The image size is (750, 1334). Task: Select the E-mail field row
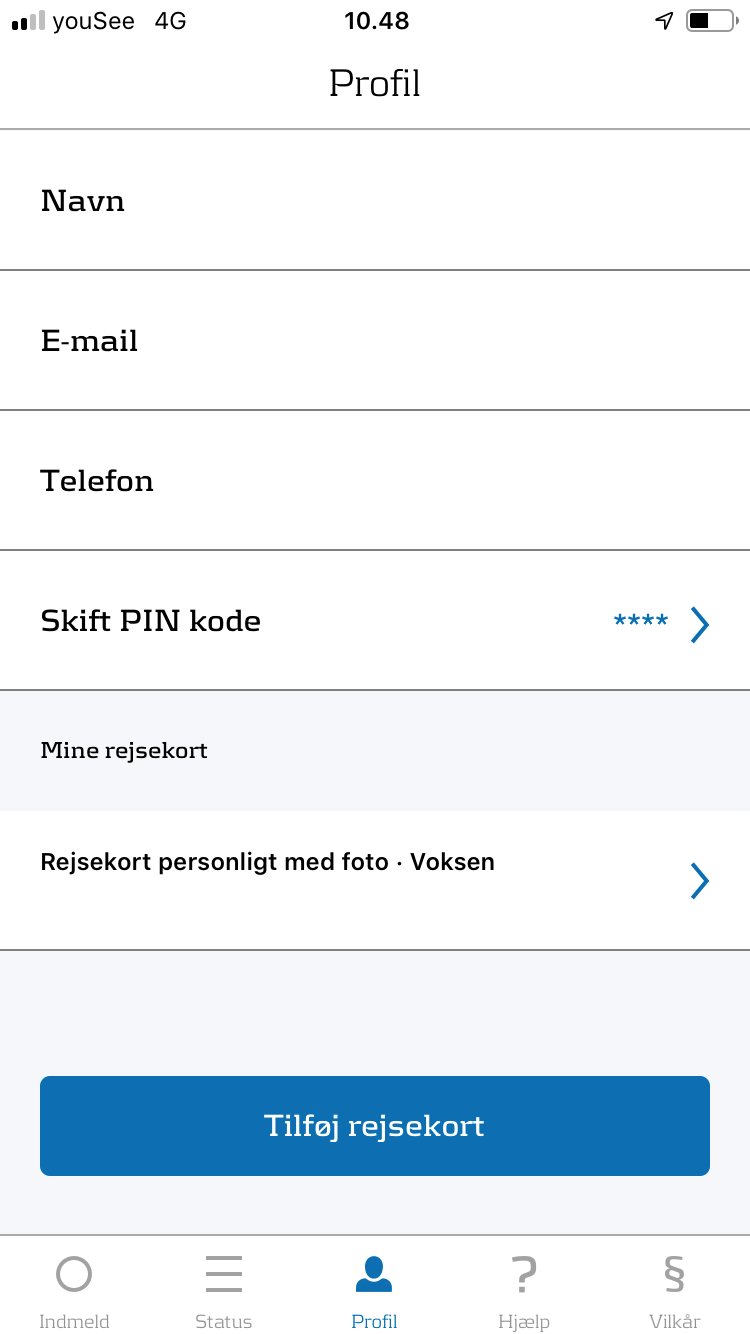[375, 341]
